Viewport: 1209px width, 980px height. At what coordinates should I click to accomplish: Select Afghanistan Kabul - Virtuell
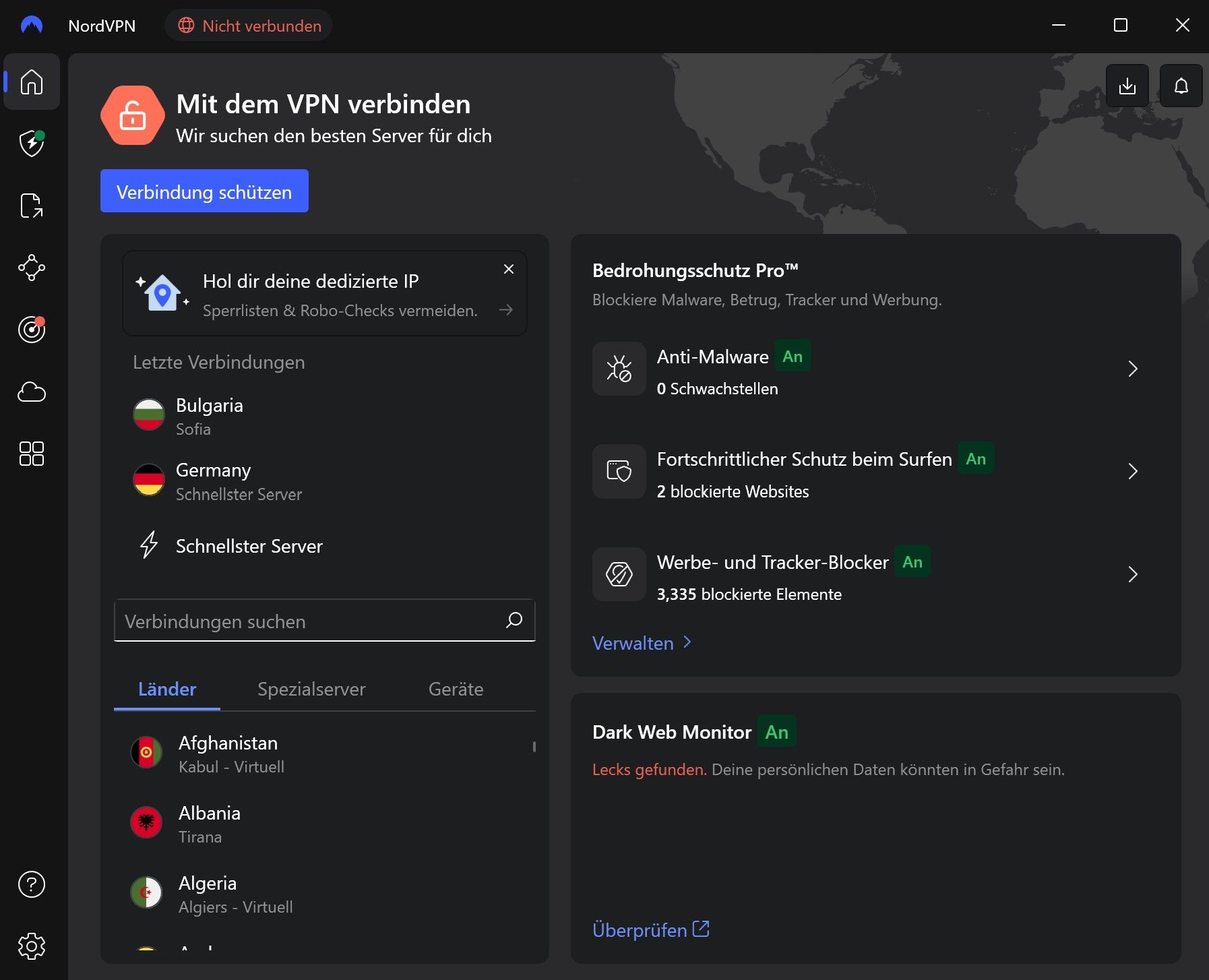[325, 754]
